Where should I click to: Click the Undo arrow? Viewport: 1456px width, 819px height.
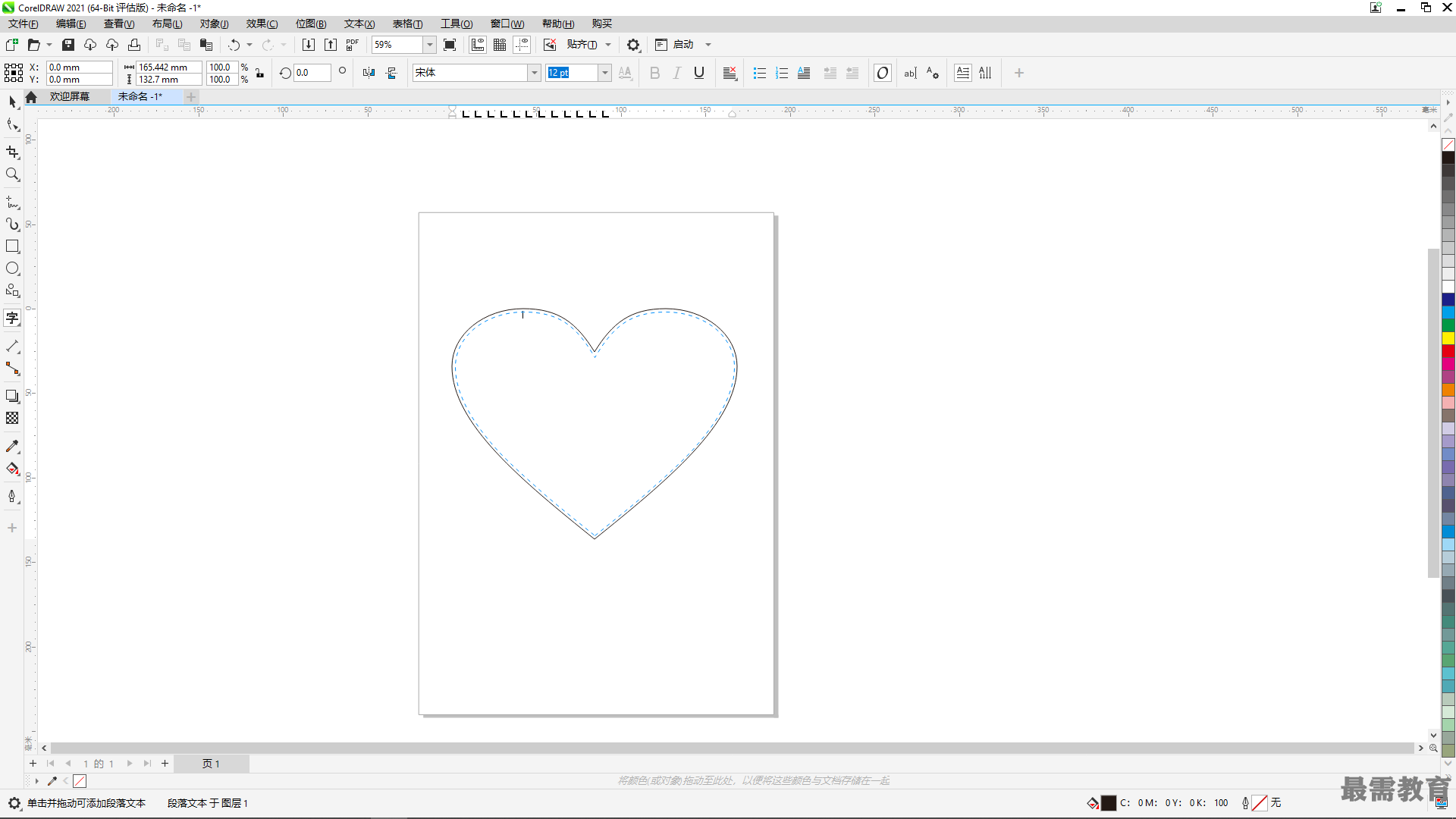tap(234, 45)
